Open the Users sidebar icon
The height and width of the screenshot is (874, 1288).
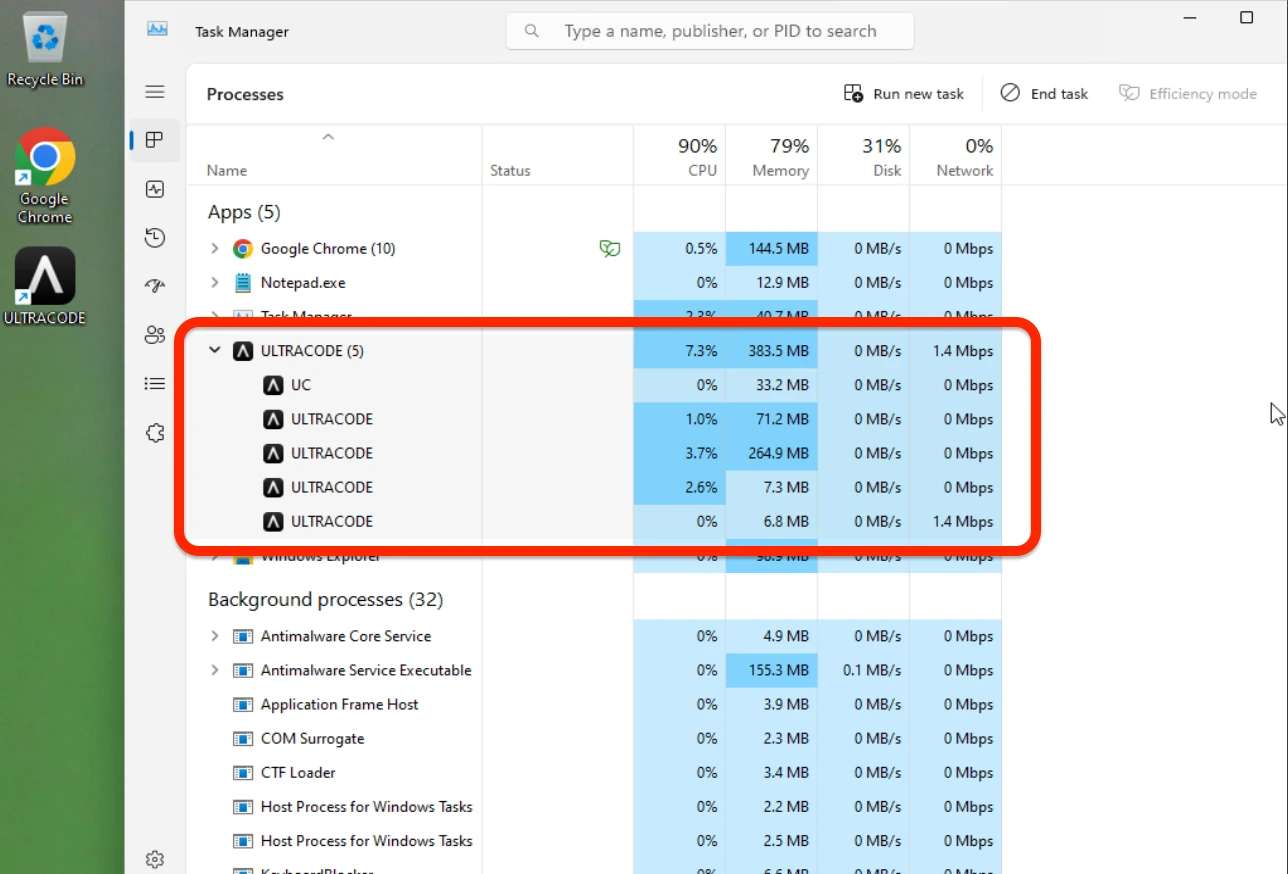pos(155,335)
